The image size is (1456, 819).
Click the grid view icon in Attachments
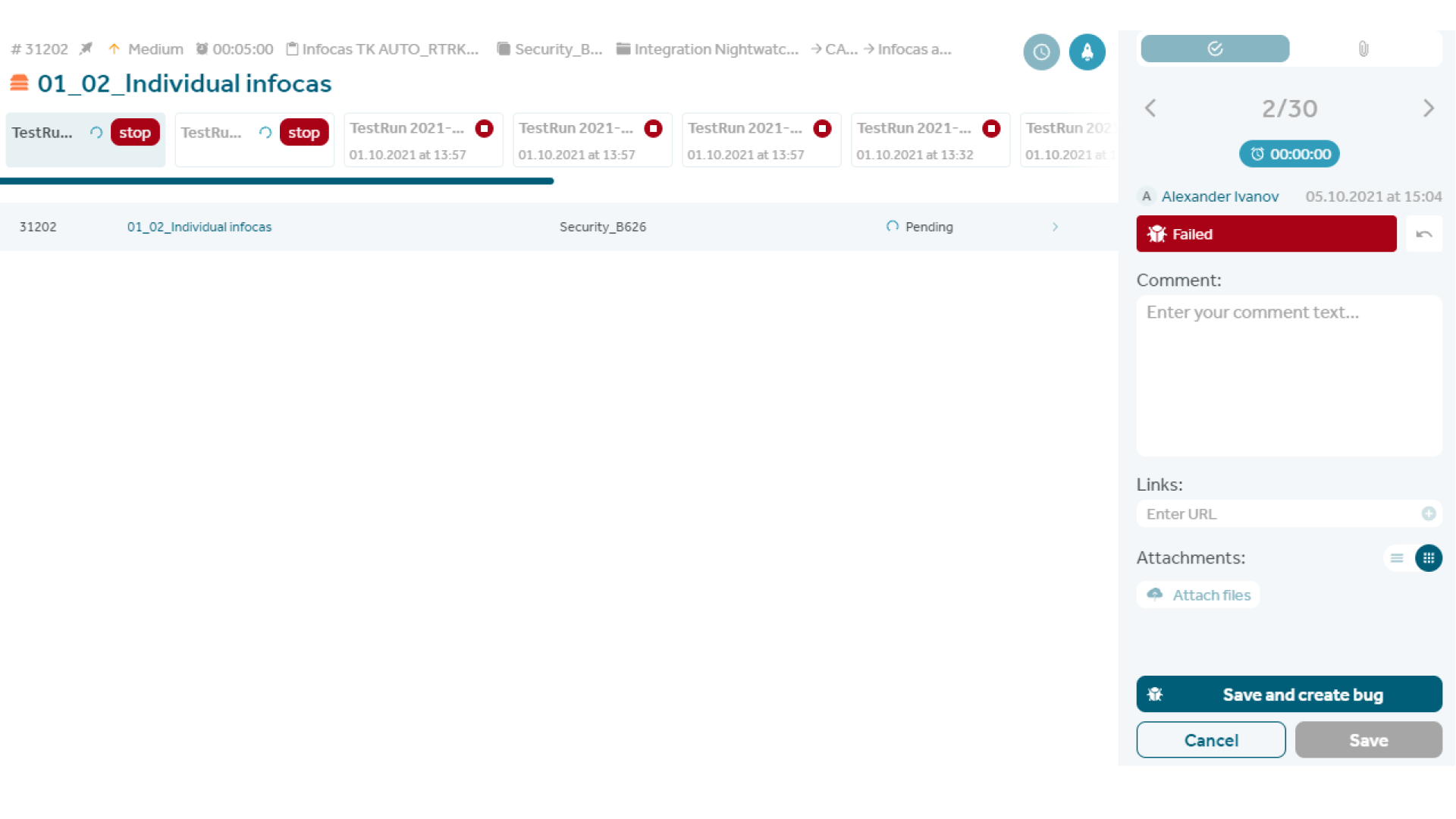point(1428,558)
